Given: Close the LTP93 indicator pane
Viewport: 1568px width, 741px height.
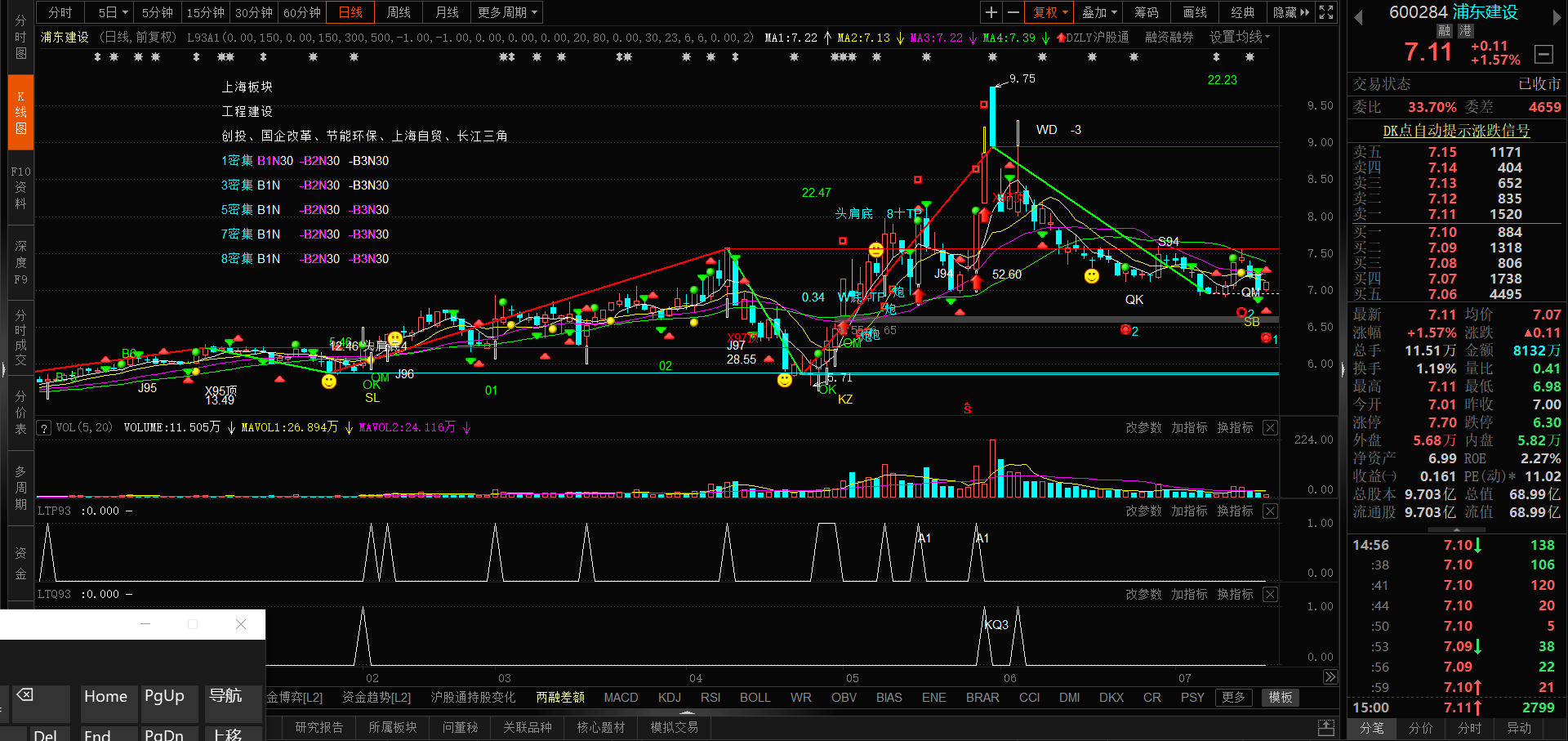Looking at the screenshot, I should 1270,511.
